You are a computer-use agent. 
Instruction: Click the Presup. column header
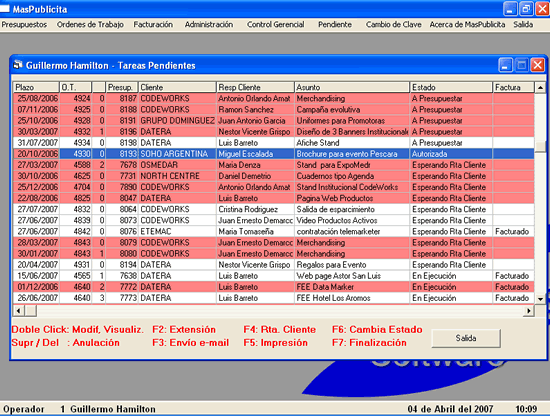(121, 87)
